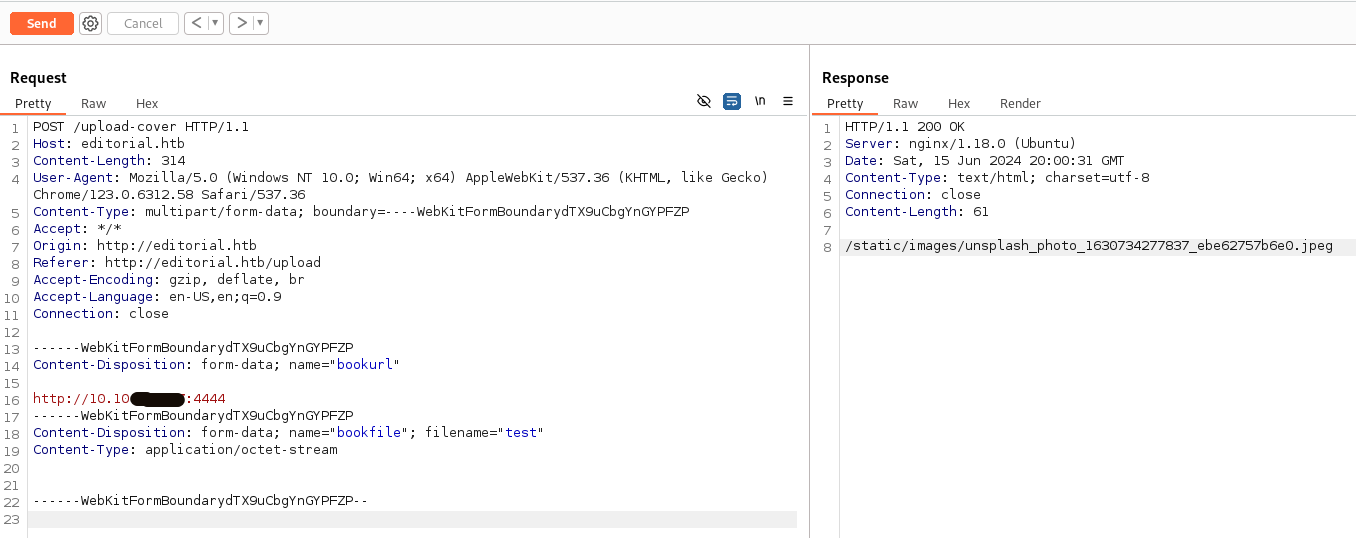Select the Response Pretty tab

[845, 104]
